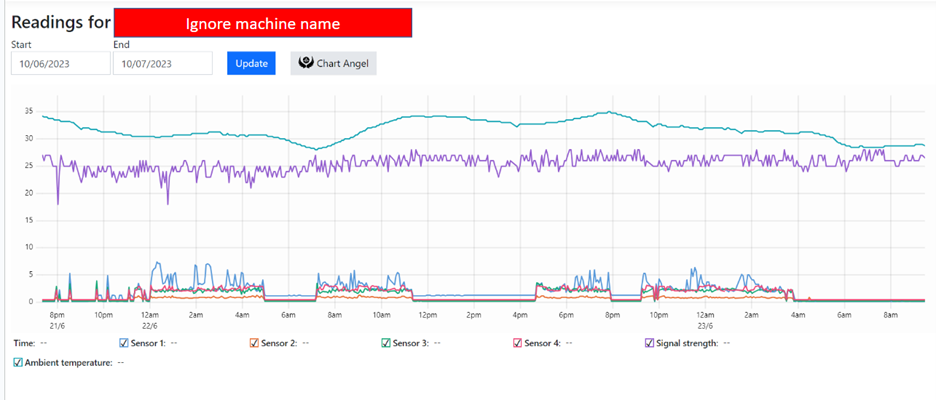The image size is (936, 400).
Task: Click the "Readings for" heading text
Action: (x=60, y=22)
